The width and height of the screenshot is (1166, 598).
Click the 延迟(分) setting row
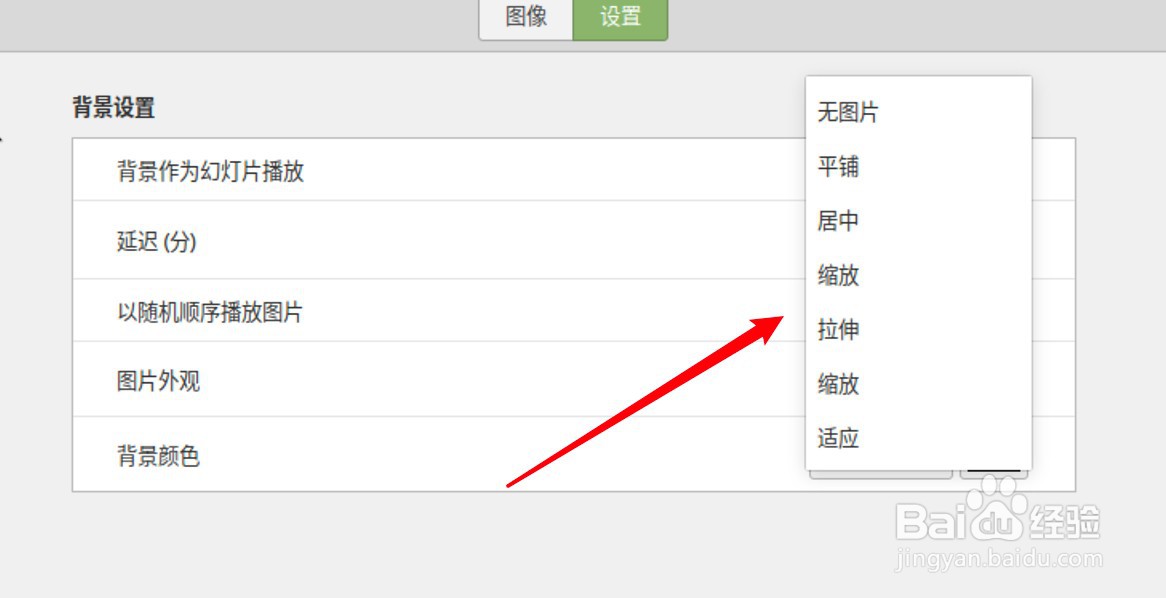[x=155, y=241]
